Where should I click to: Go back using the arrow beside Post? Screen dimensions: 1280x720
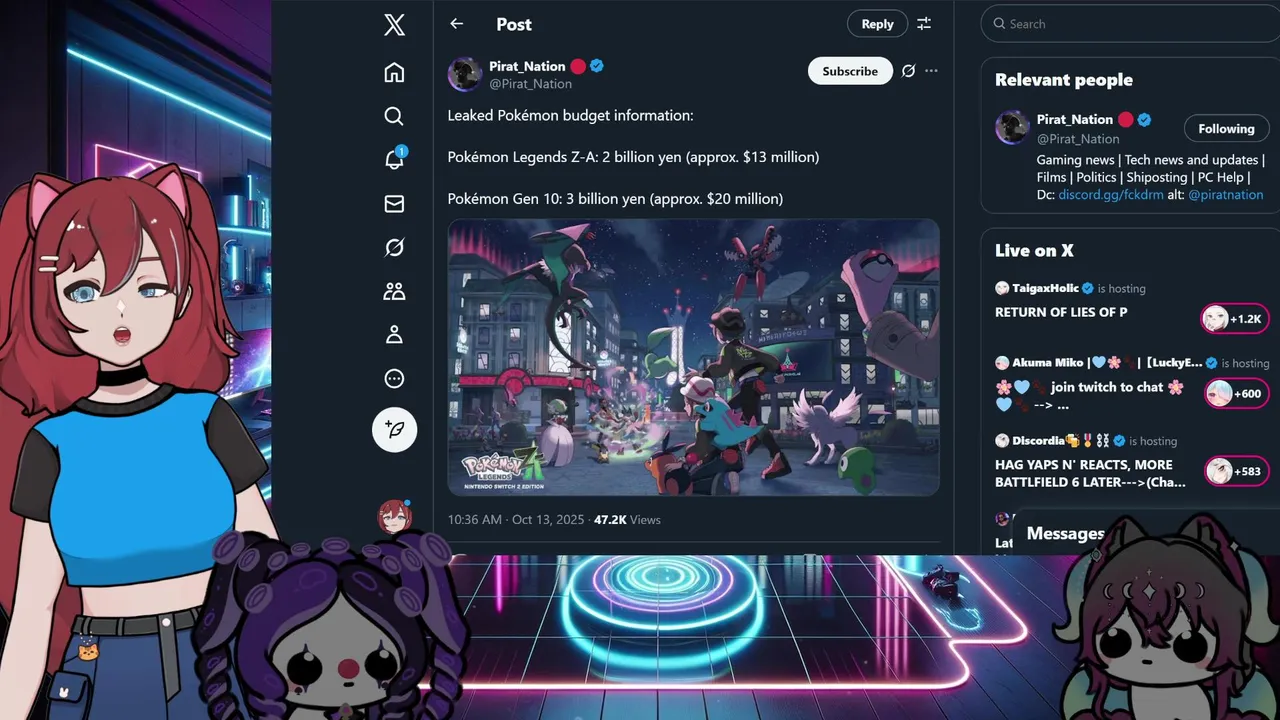pyautogui.click(x=457, y=24)
